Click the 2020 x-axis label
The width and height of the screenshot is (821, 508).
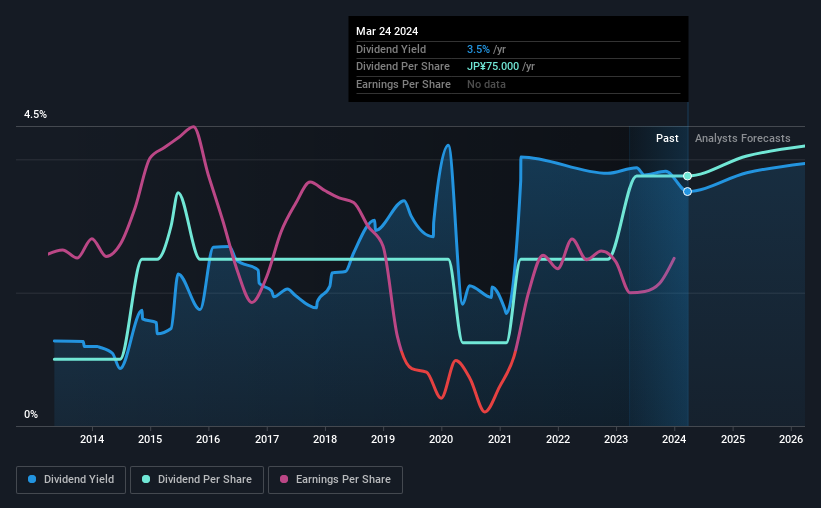(x=441, y=439)
